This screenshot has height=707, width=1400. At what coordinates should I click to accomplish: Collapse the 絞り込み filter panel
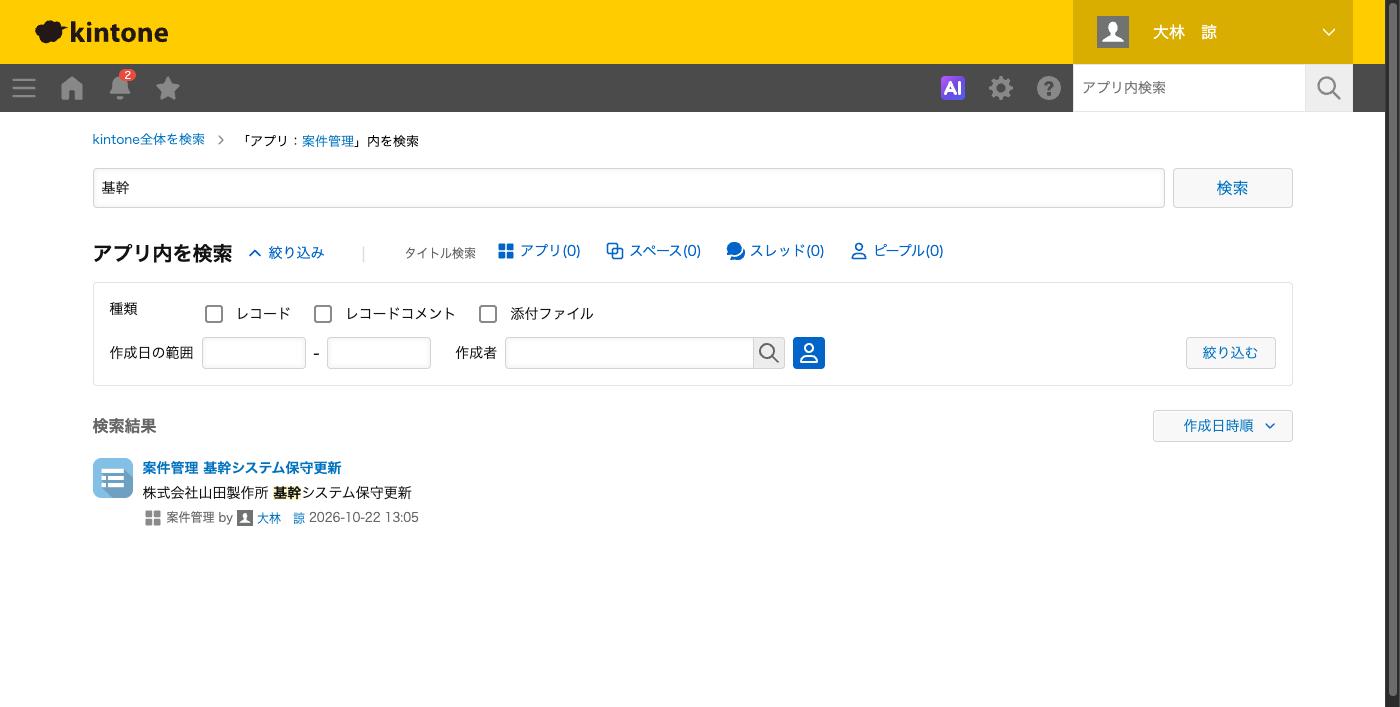(286, 253)
